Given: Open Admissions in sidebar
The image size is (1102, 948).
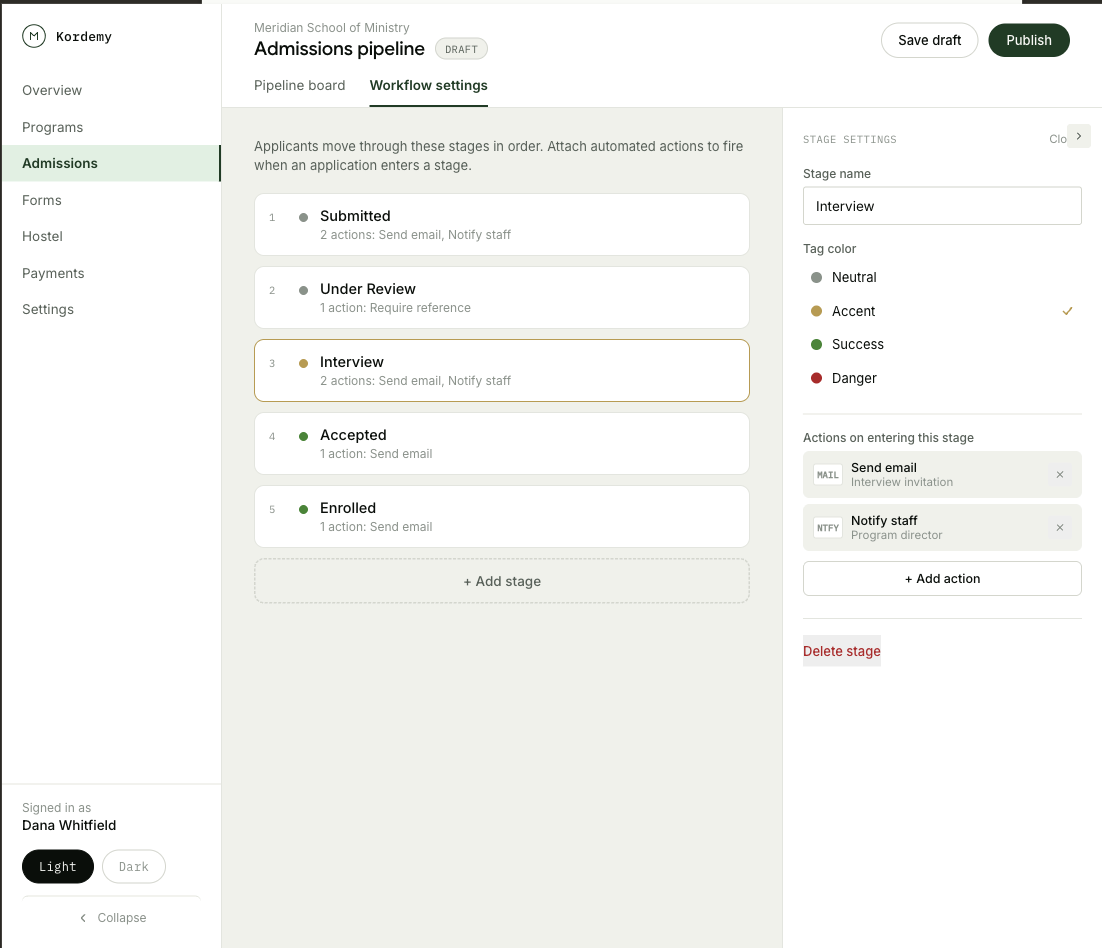Looking at the screenshot, I should 111,164.
